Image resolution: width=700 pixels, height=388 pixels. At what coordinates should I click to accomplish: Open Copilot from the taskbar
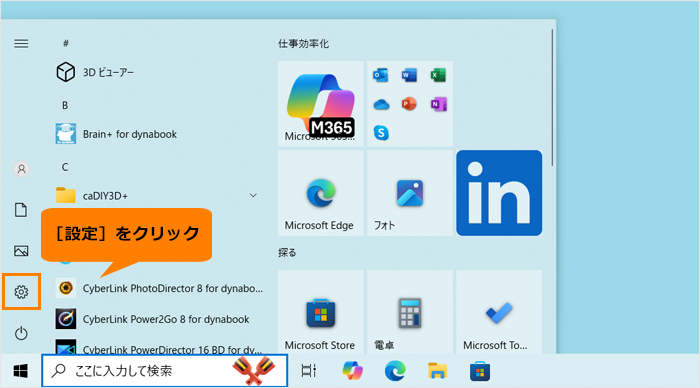(353, 371)
